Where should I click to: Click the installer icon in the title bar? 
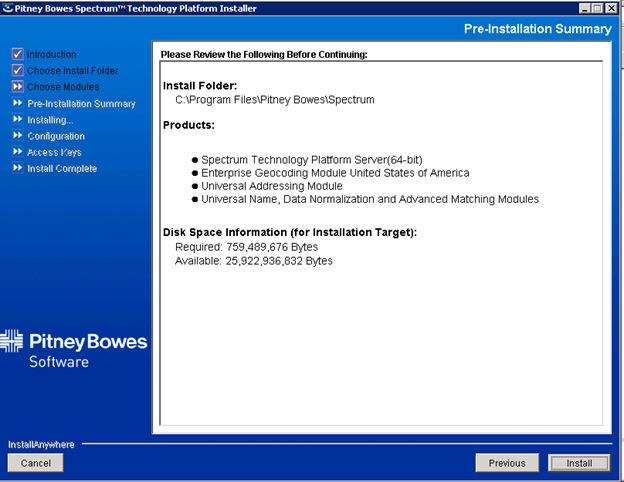coord(8,8)
